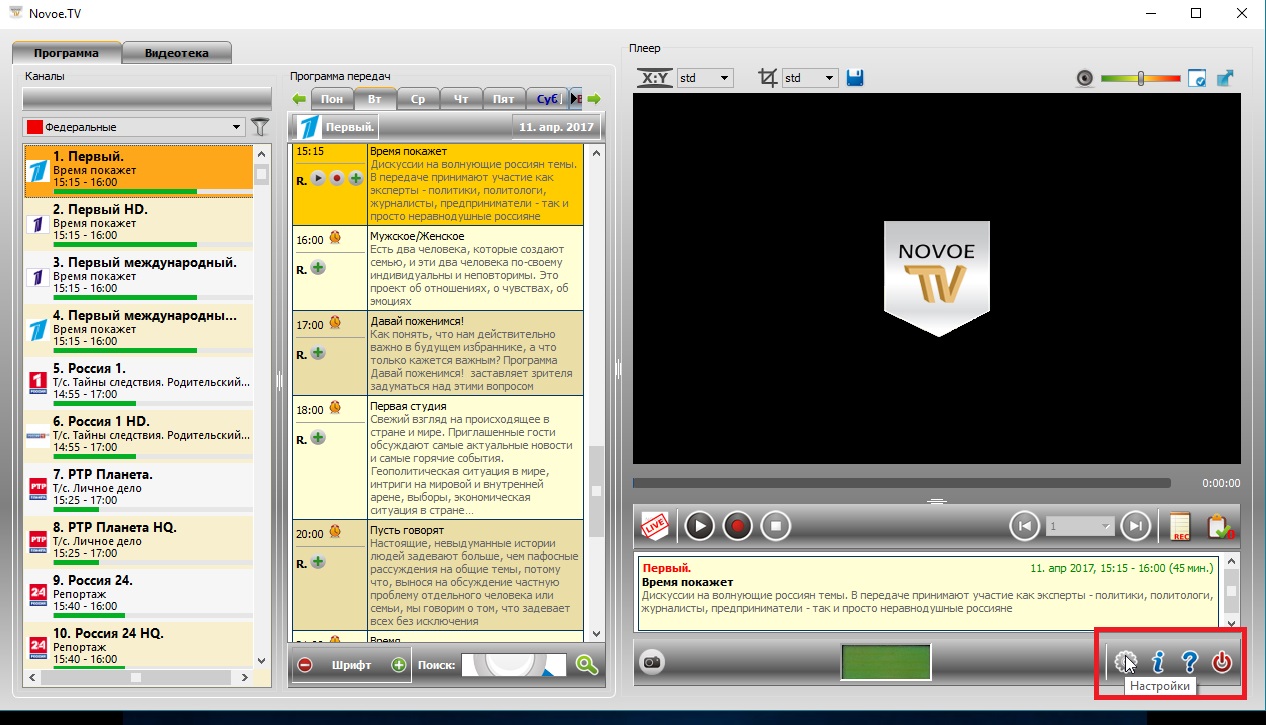
Task: Save video settings with the floppy disk icon
Action: click(x=855, y=77)
